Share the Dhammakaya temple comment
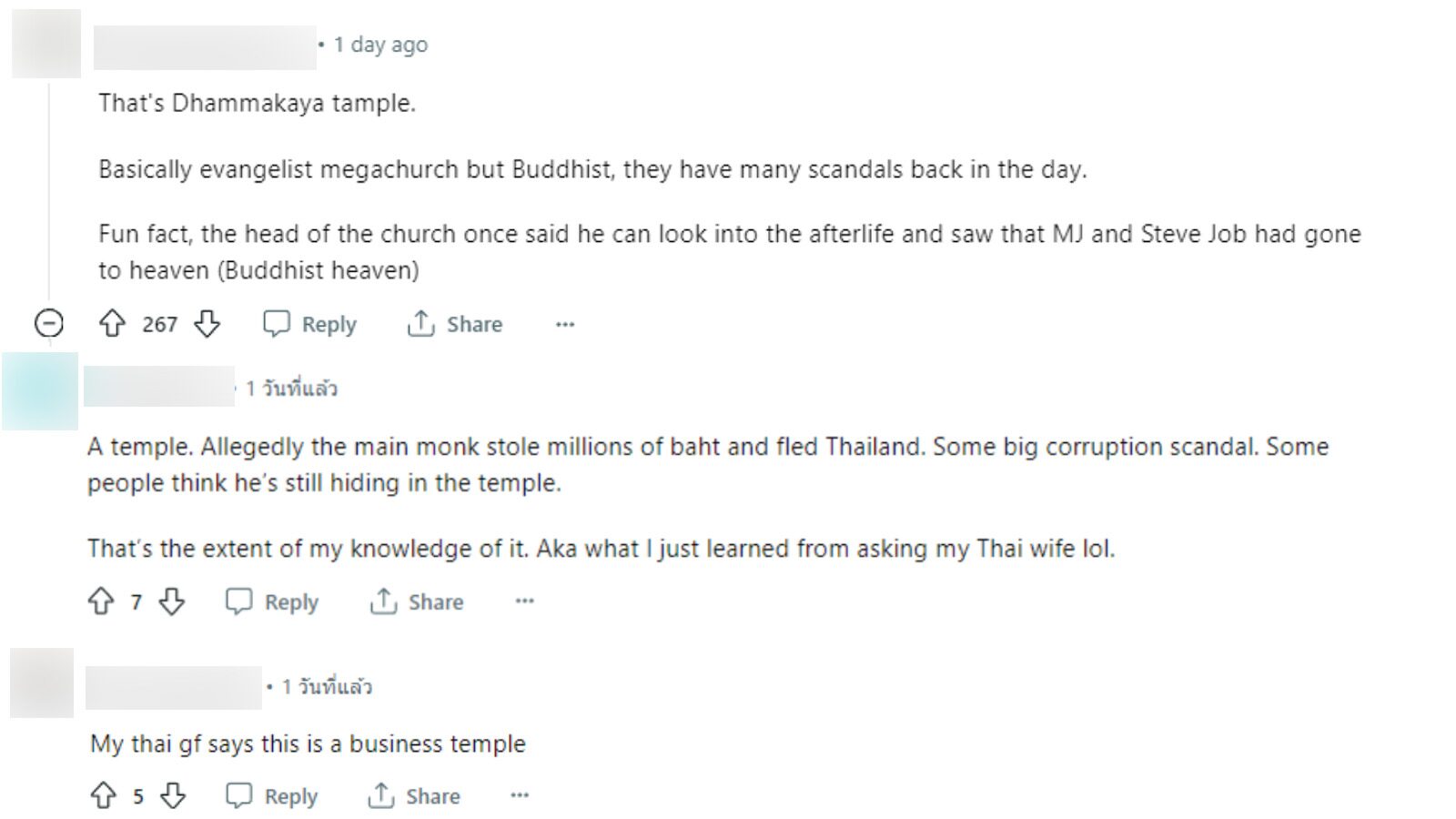Image resolution: width=1456 pixels, height=819 pixels. [x=455, y=324]
